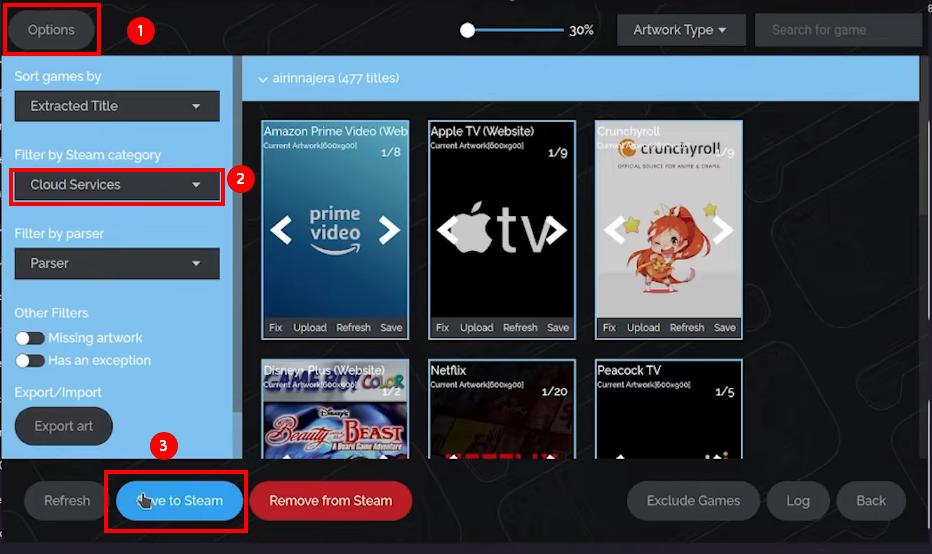Image resolution: width=932 pixels, height=554 pixels.
Task: Open the Filter by parser dropdown
Action: [117, 263]
